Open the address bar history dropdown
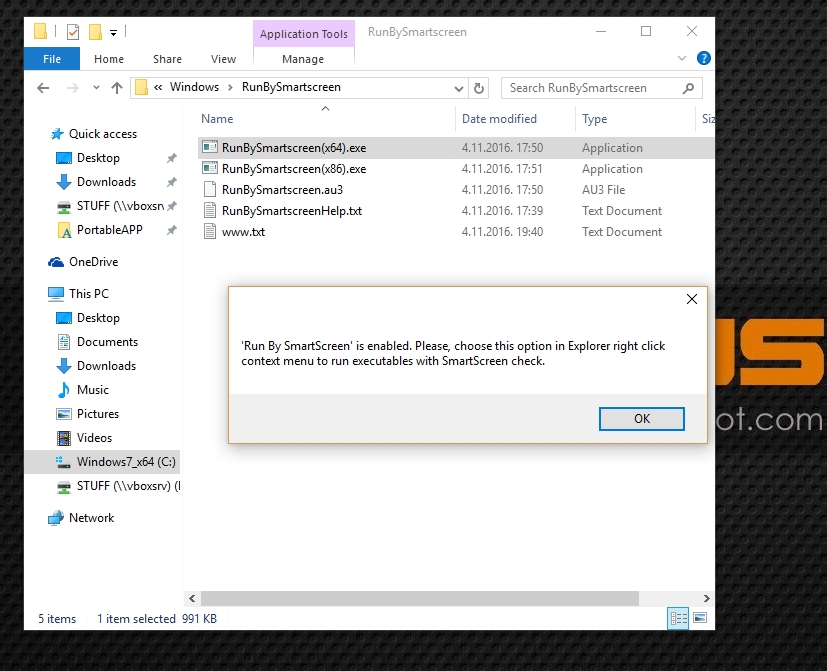 (458, 89)
